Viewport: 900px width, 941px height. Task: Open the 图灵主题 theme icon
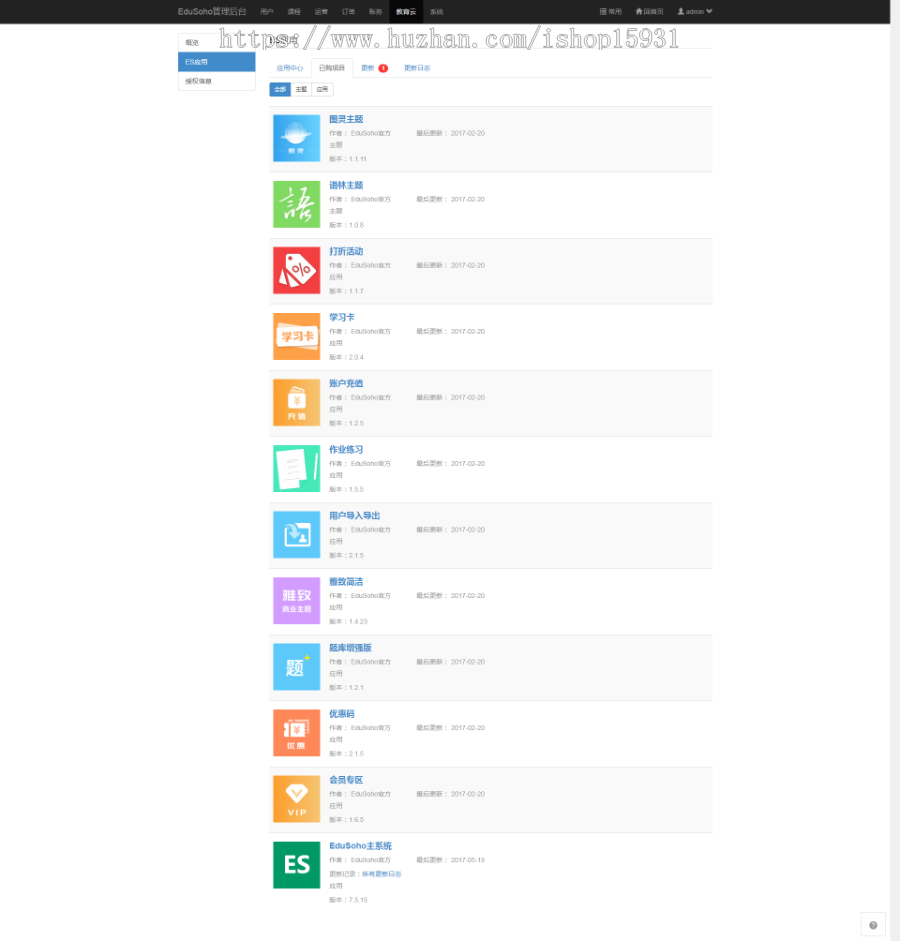coord(296,138)
